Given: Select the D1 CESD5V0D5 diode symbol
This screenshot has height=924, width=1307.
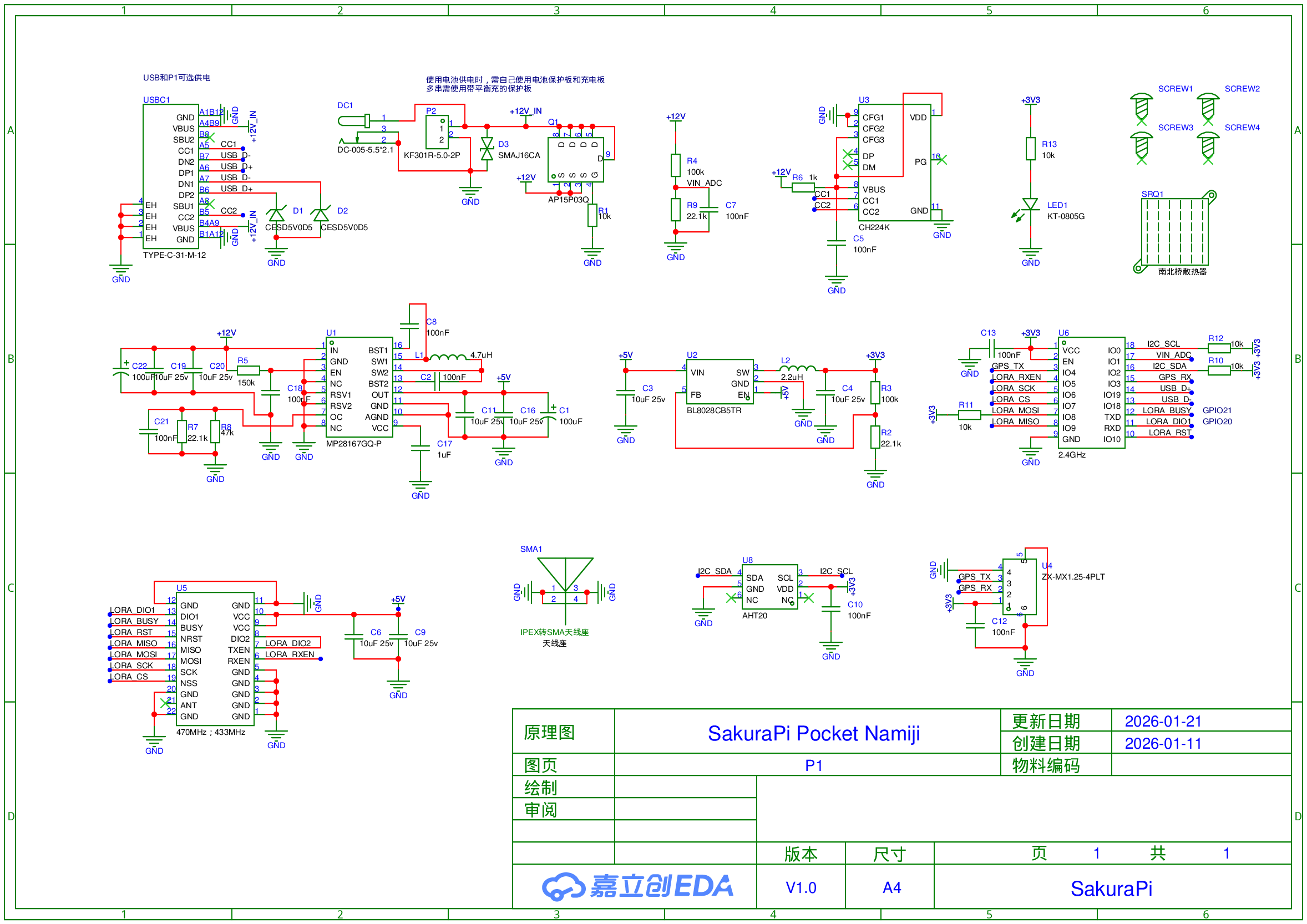Looking at the screenshot, I should pos(276,215).
